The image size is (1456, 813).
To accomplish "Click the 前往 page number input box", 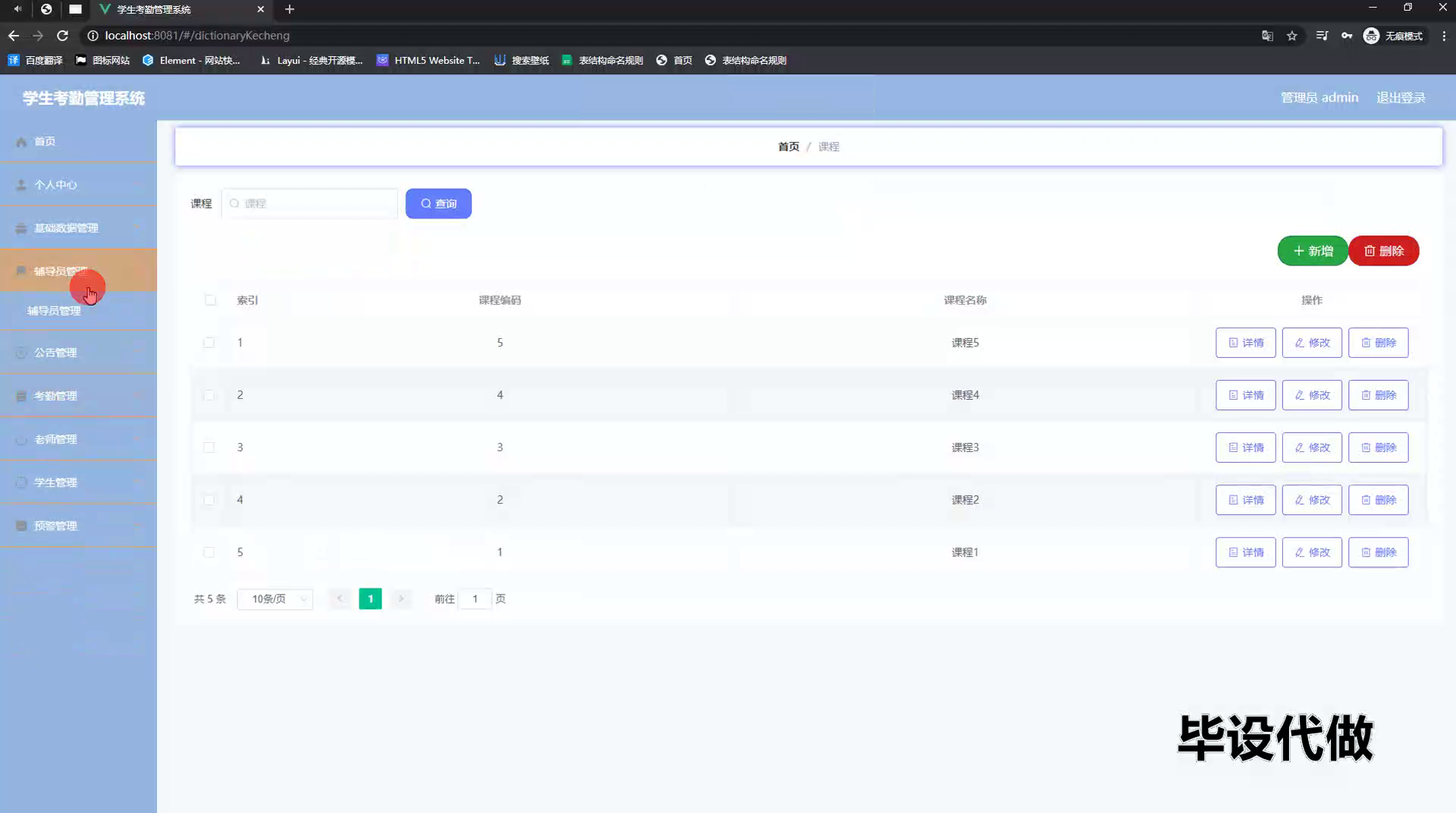I will point(475,599).
